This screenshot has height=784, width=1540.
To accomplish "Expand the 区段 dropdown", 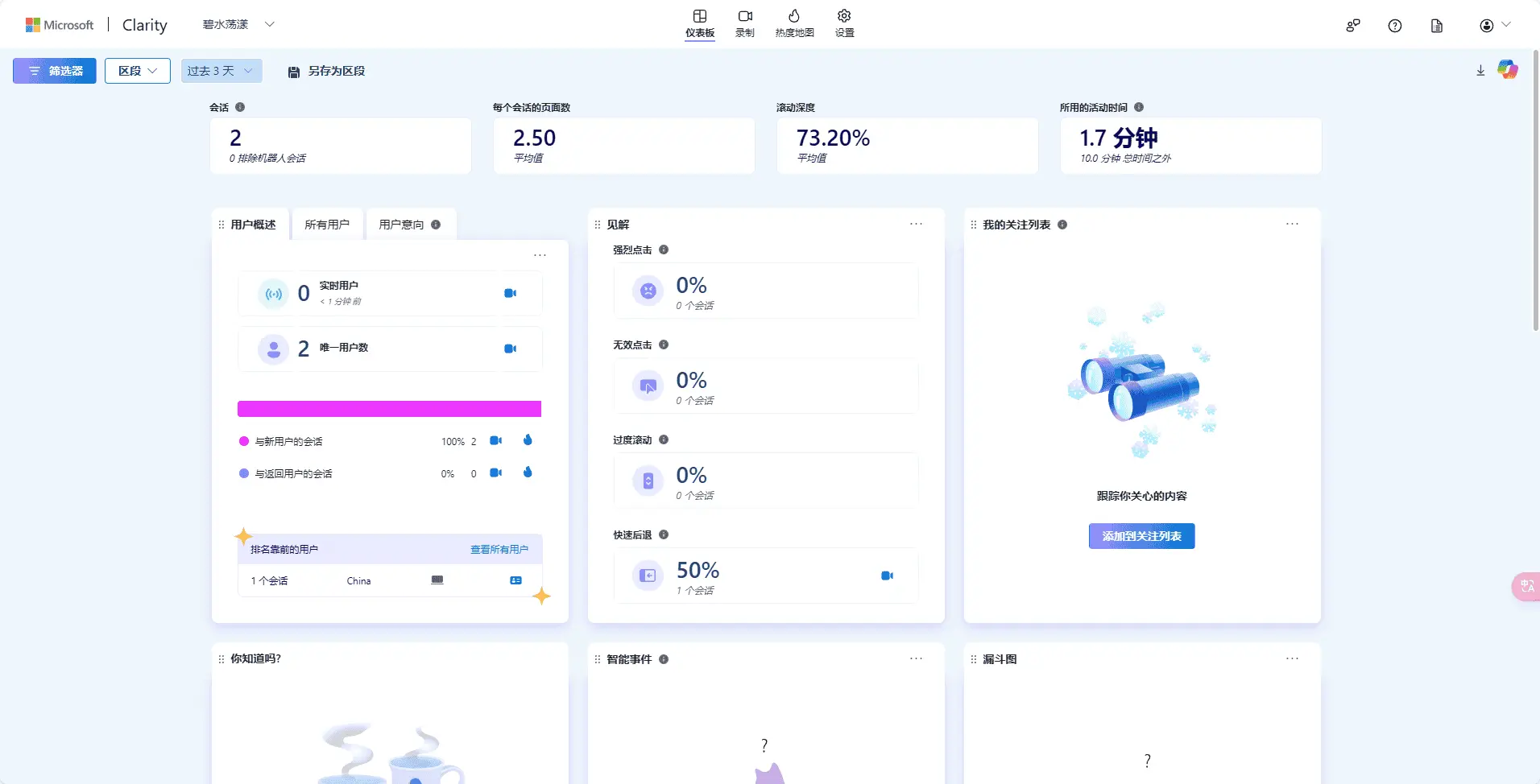I will point(138,71).
